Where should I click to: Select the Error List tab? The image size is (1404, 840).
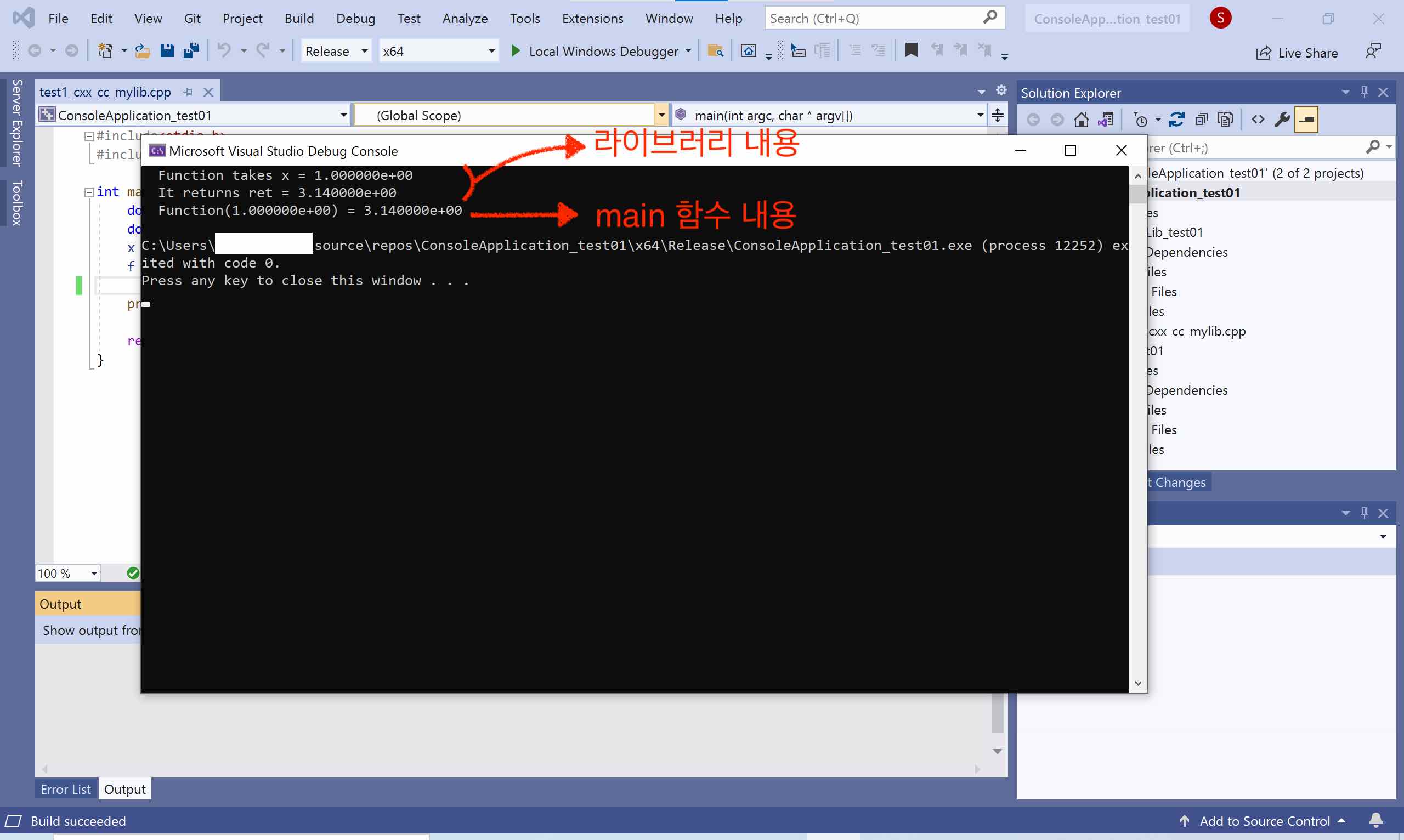[x=64, y=789]
